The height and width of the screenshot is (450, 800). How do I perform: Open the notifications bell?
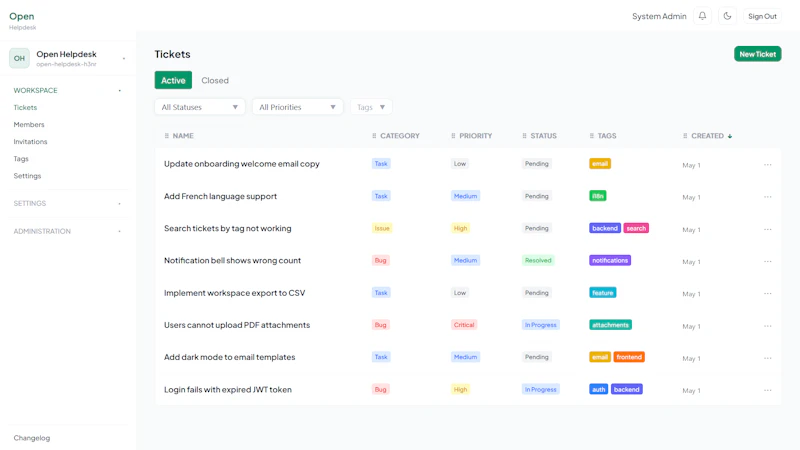point(703,16)
